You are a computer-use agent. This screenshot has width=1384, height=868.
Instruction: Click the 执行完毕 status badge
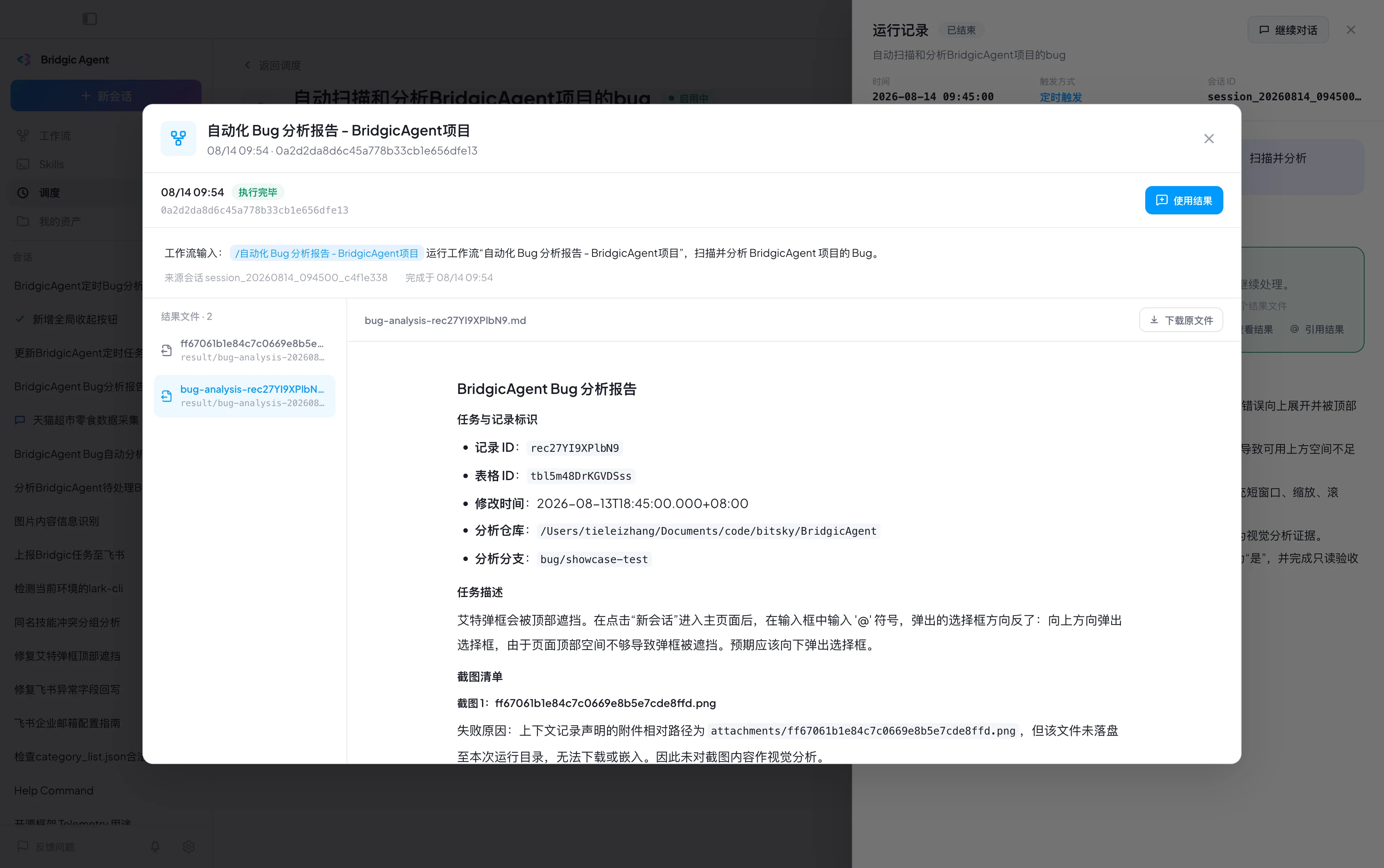258,192
